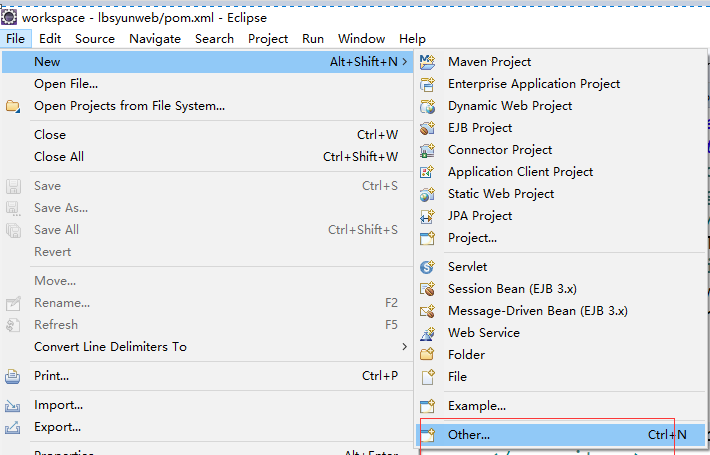
Task: Open the Project menu
Action: (x=268, y=39)
